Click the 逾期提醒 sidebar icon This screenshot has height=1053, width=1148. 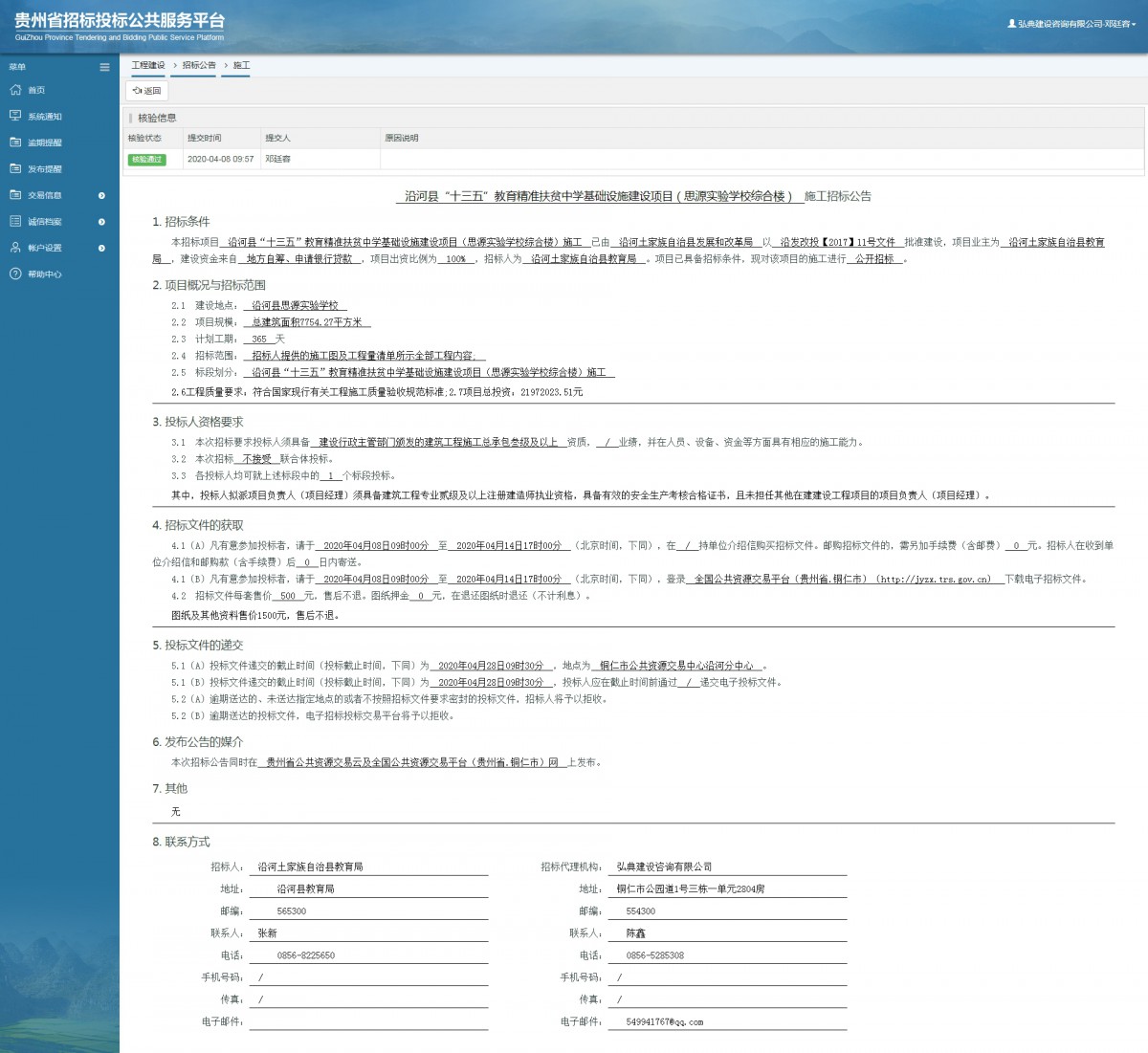tap(15, 143)
